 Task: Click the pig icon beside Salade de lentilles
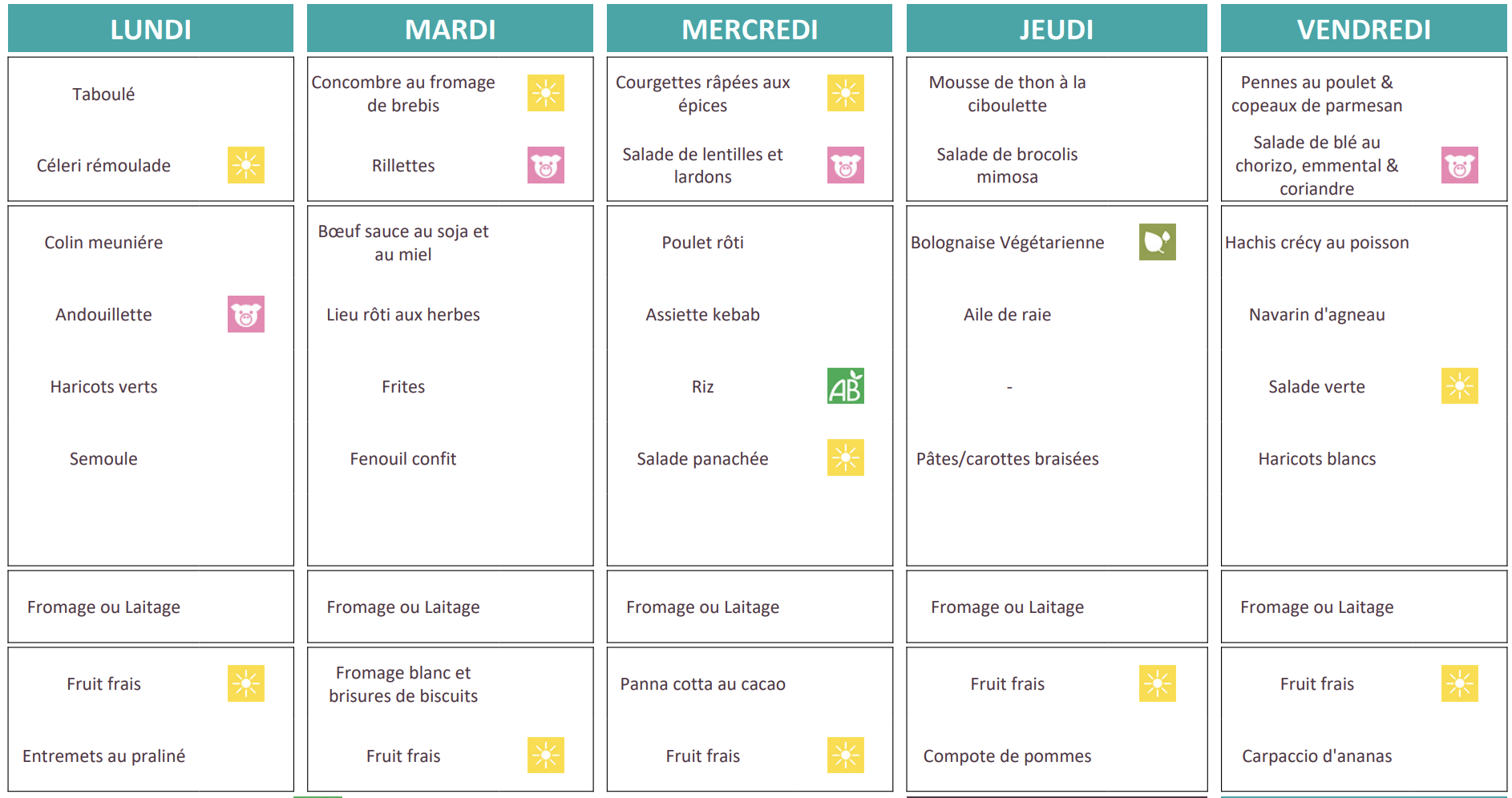(x=845, y=165)
